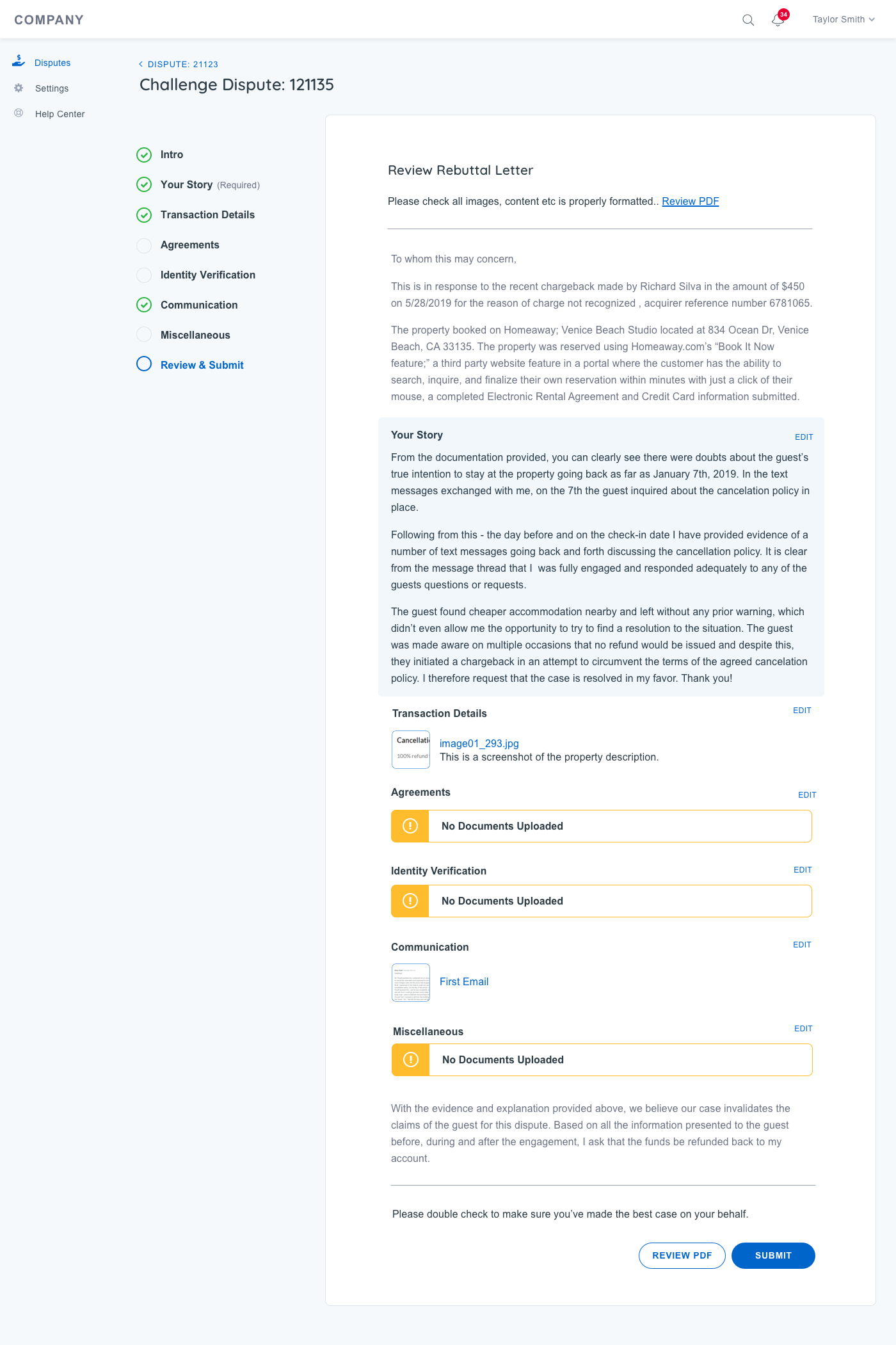Screen dimensions: 896x1345
Task: Open the Communication step
Action: pyautogui.click(x=199, y=305)
